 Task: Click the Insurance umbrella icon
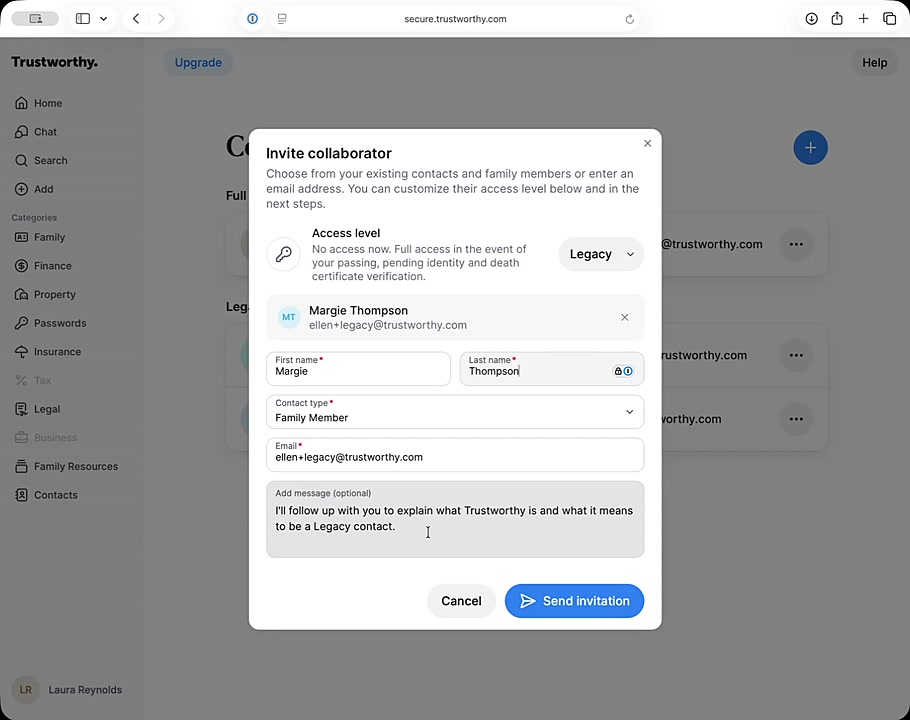tap(21, 352)
